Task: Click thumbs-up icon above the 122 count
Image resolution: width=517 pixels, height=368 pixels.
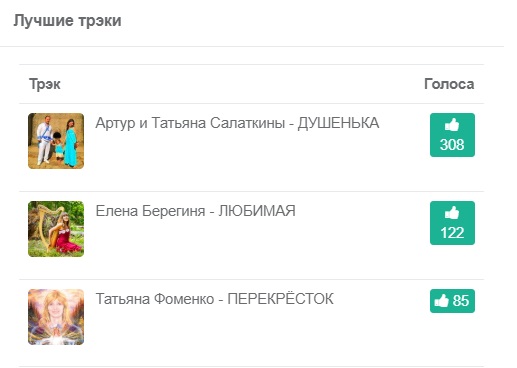Action: click(x=452, y=213)
